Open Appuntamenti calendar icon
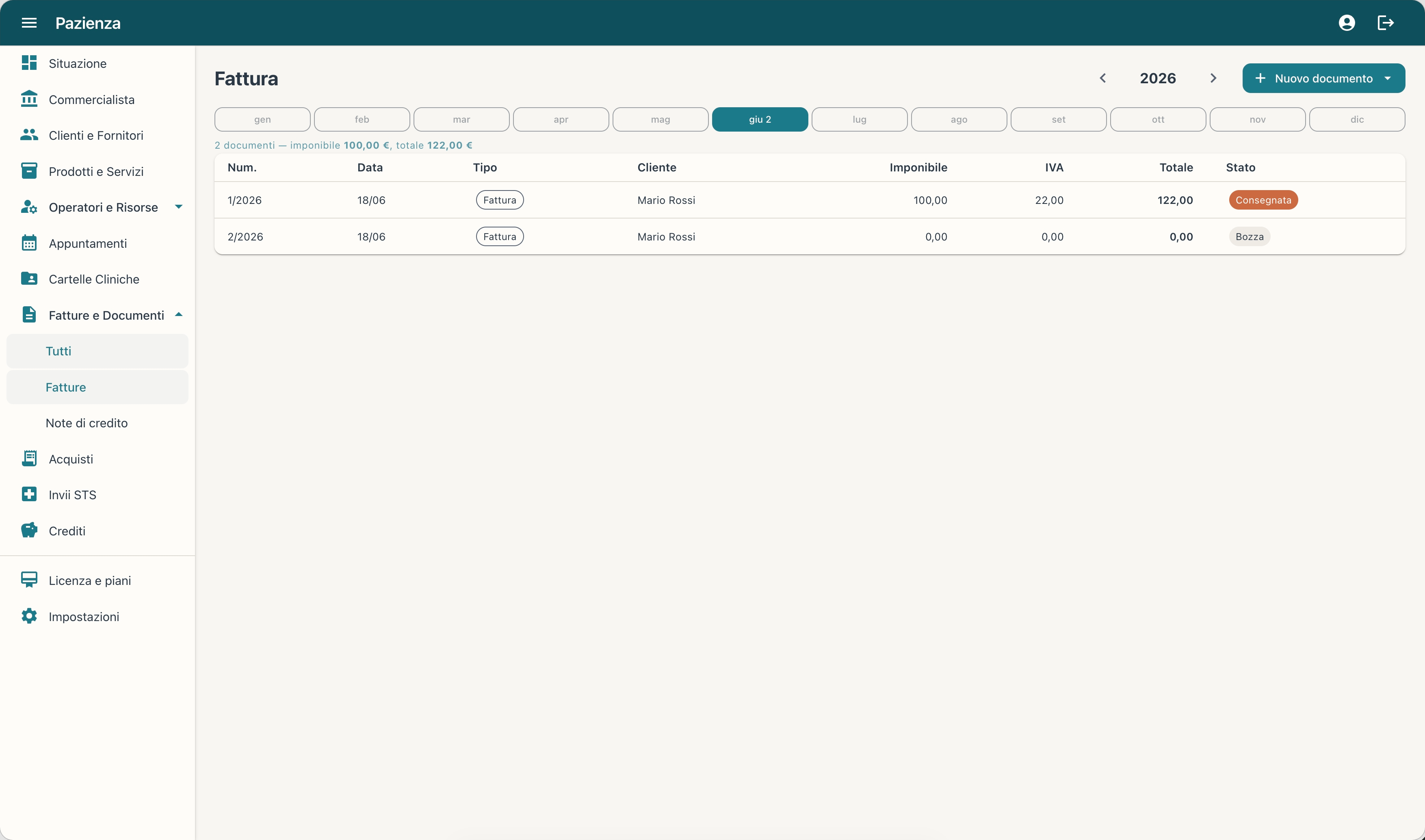 click(x=29, y=243)
